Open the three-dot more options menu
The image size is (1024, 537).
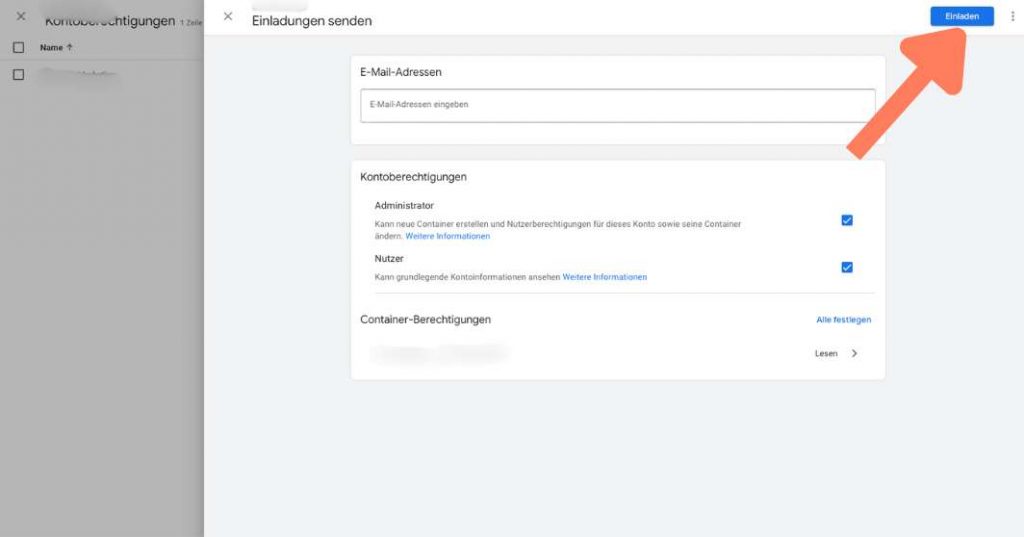pos(1012,16)
